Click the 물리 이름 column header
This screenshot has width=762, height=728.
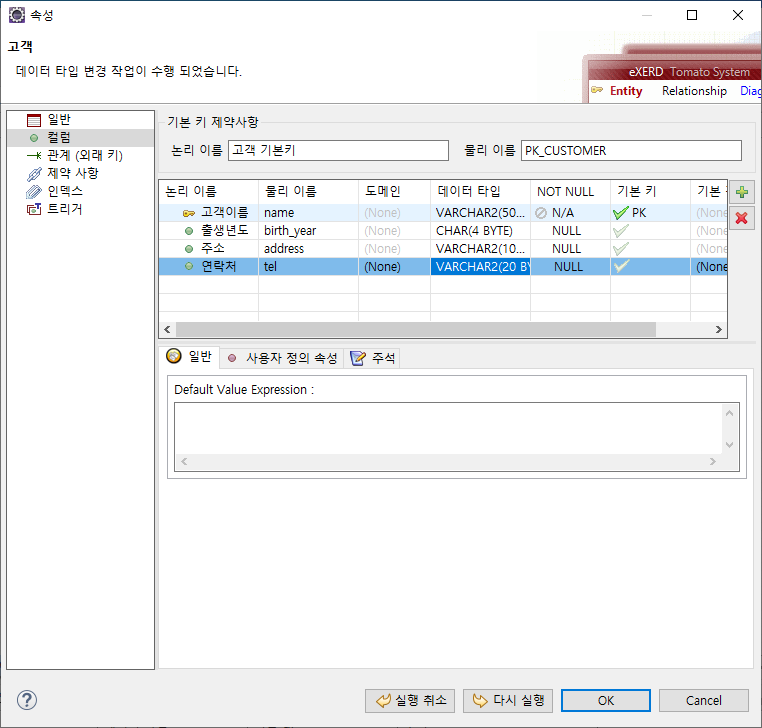click(x=308, y=191)
